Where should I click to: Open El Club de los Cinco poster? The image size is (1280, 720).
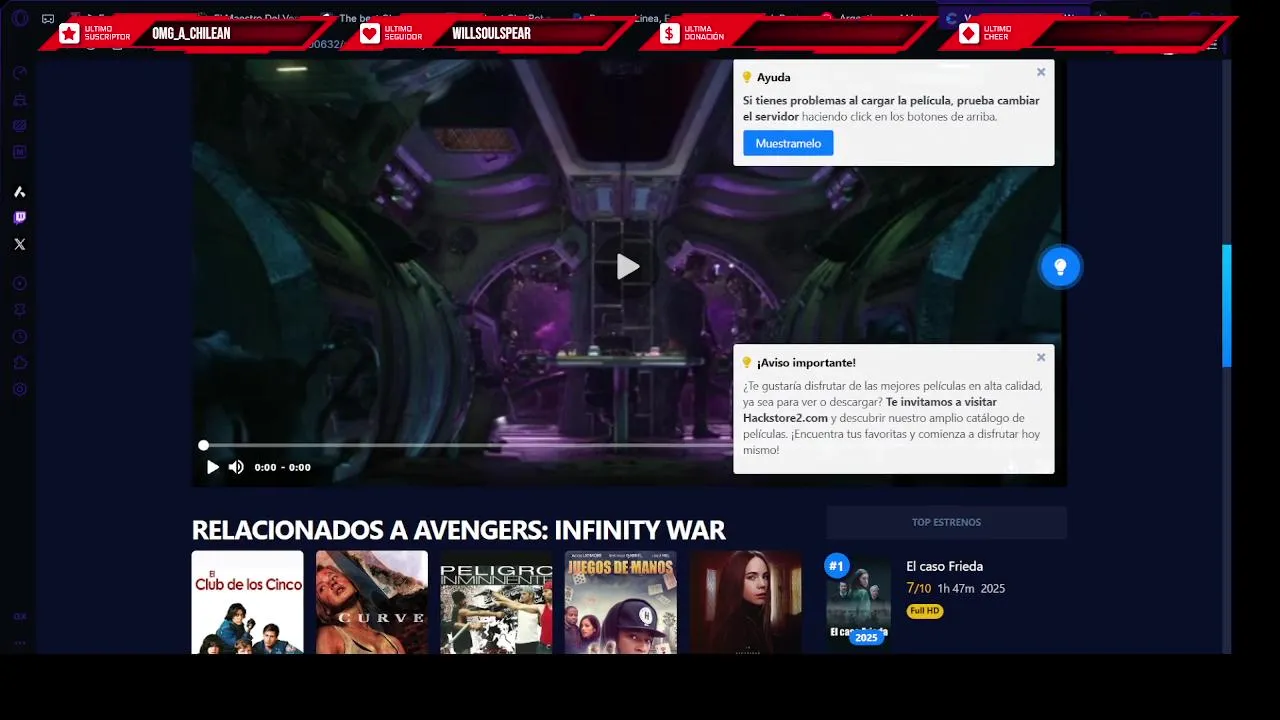(247, 602)
